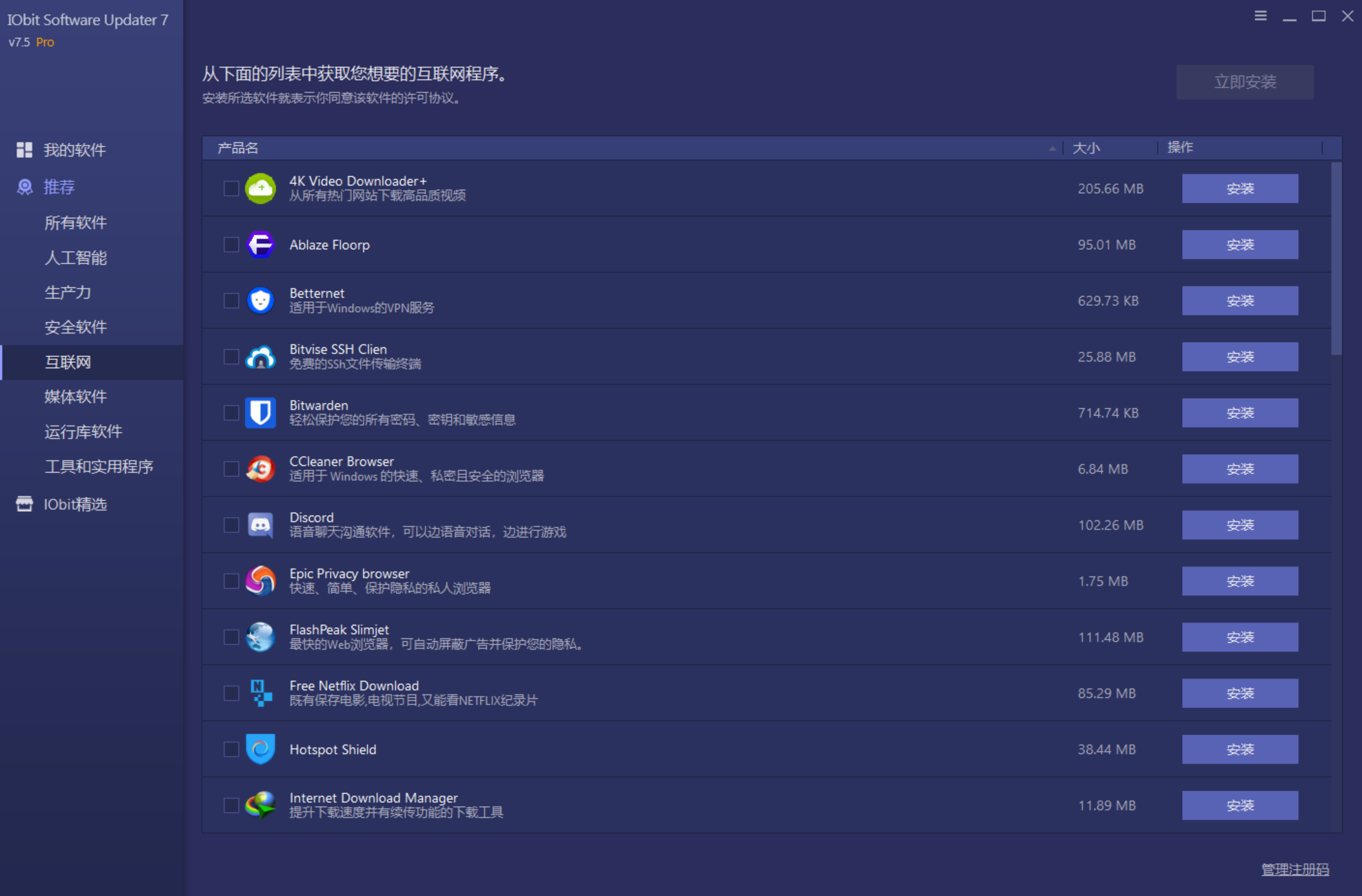Viewport: 1362px width, 896px height.
Task: Check the Bitvise SSH Clien checkbox
Action: [x=231, y=356]
